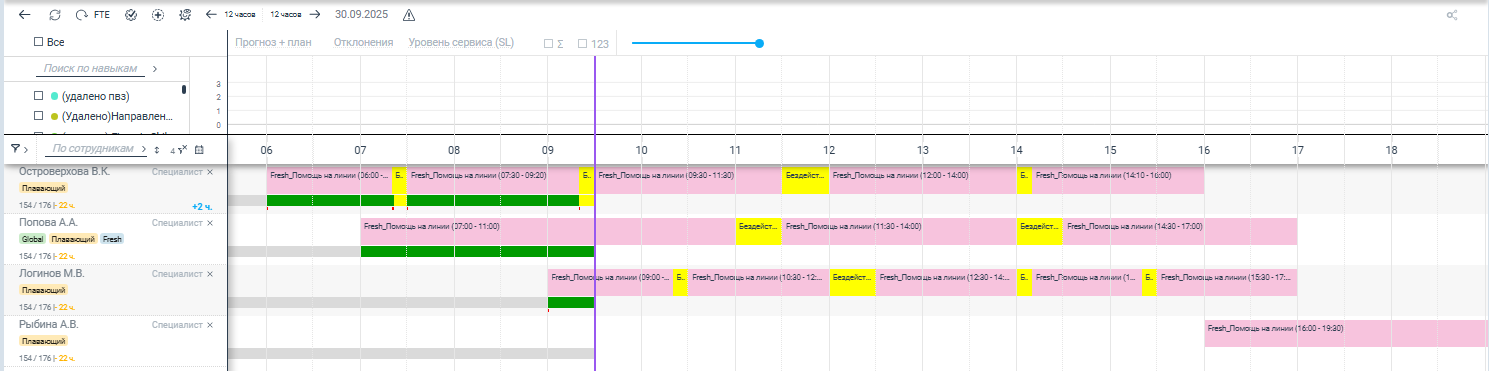Click hour 16 on timeline header

click(x=1204, y=149)
